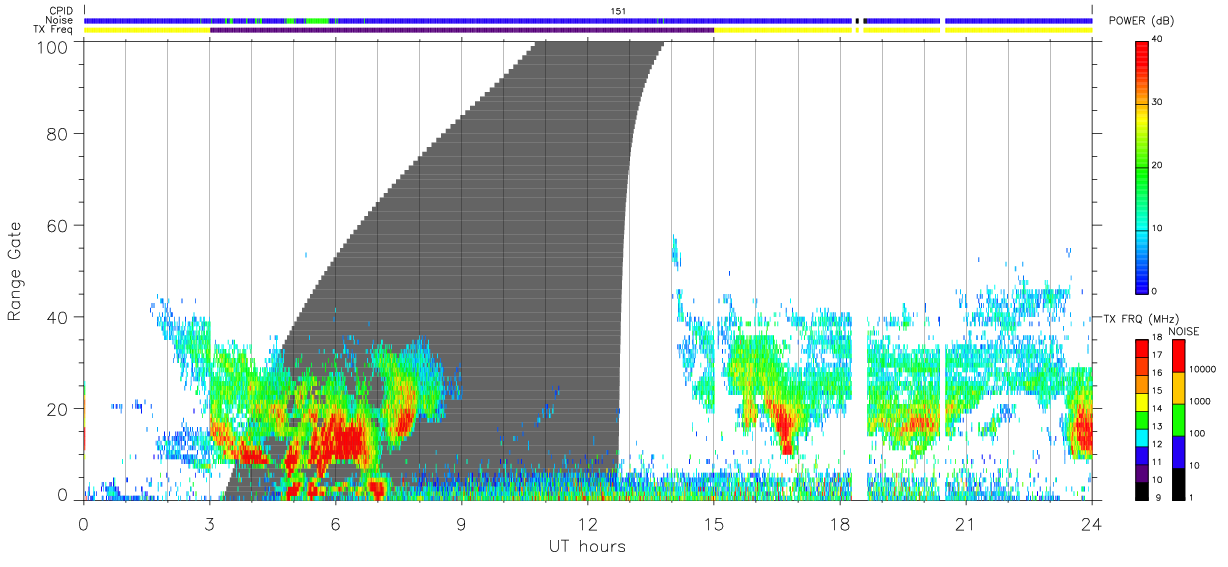
Task: Click the 100 label in NOISE legend
Action: [1198, 433]
